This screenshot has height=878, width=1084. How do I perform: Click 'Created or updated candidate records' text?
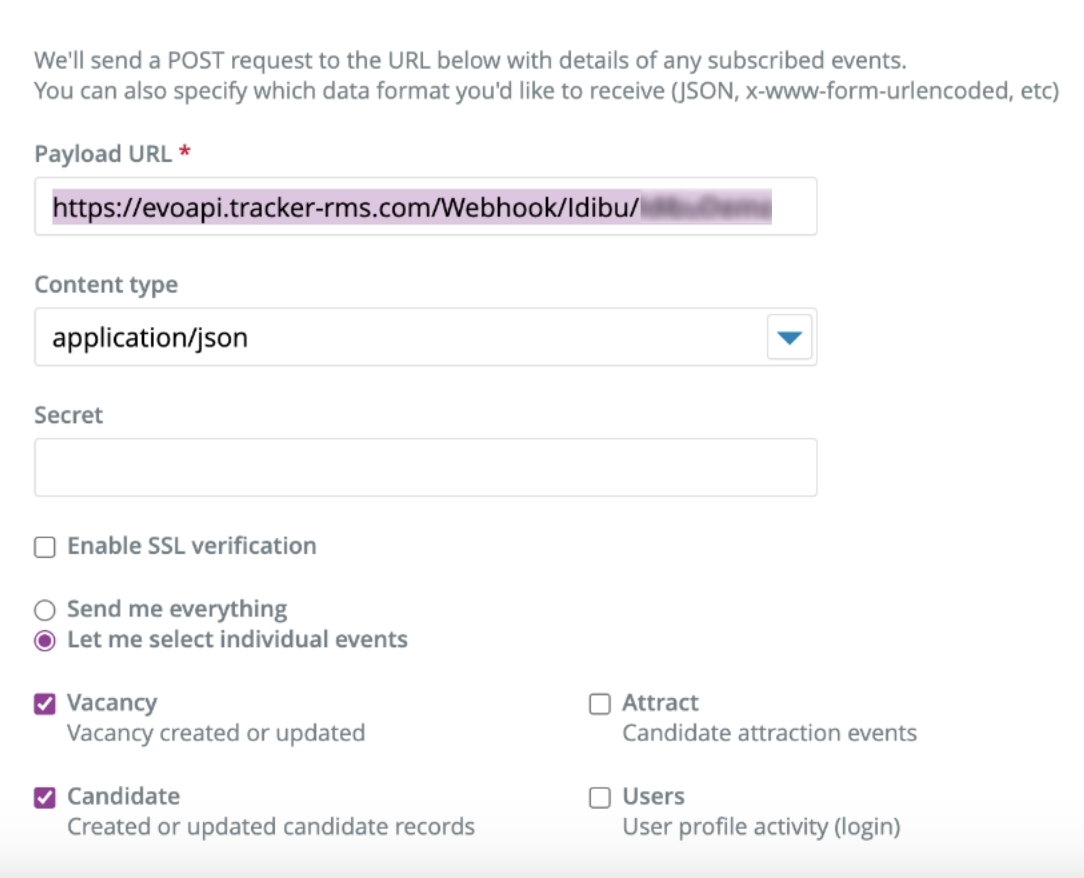click(x=270, y=827)
